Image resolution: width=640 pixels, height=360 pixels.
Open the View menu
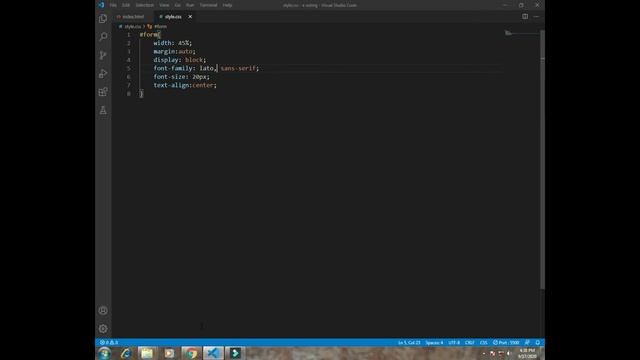[x=164, y=5]
